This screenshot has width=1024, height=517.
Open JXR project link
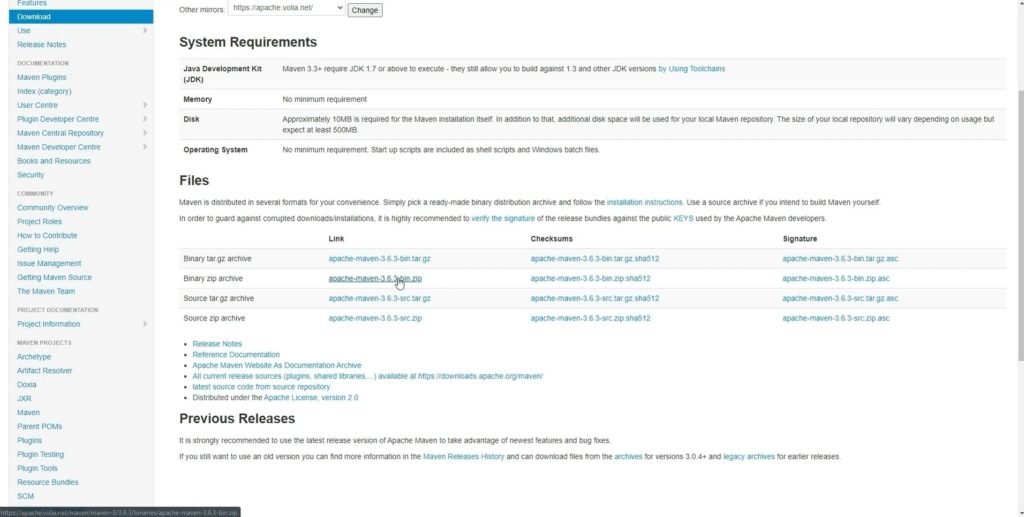point(24,398)
